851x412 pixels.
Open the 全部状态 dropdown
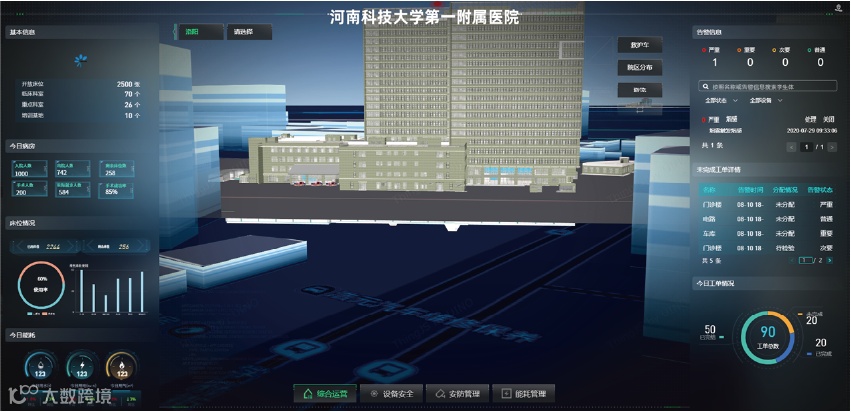click(x=721, y=100)
